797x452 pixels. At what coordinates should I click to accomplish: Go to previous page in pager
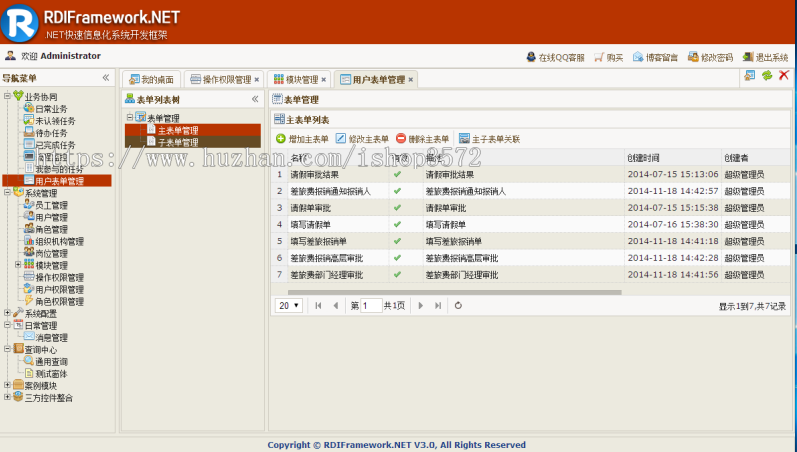click(335, 306)
